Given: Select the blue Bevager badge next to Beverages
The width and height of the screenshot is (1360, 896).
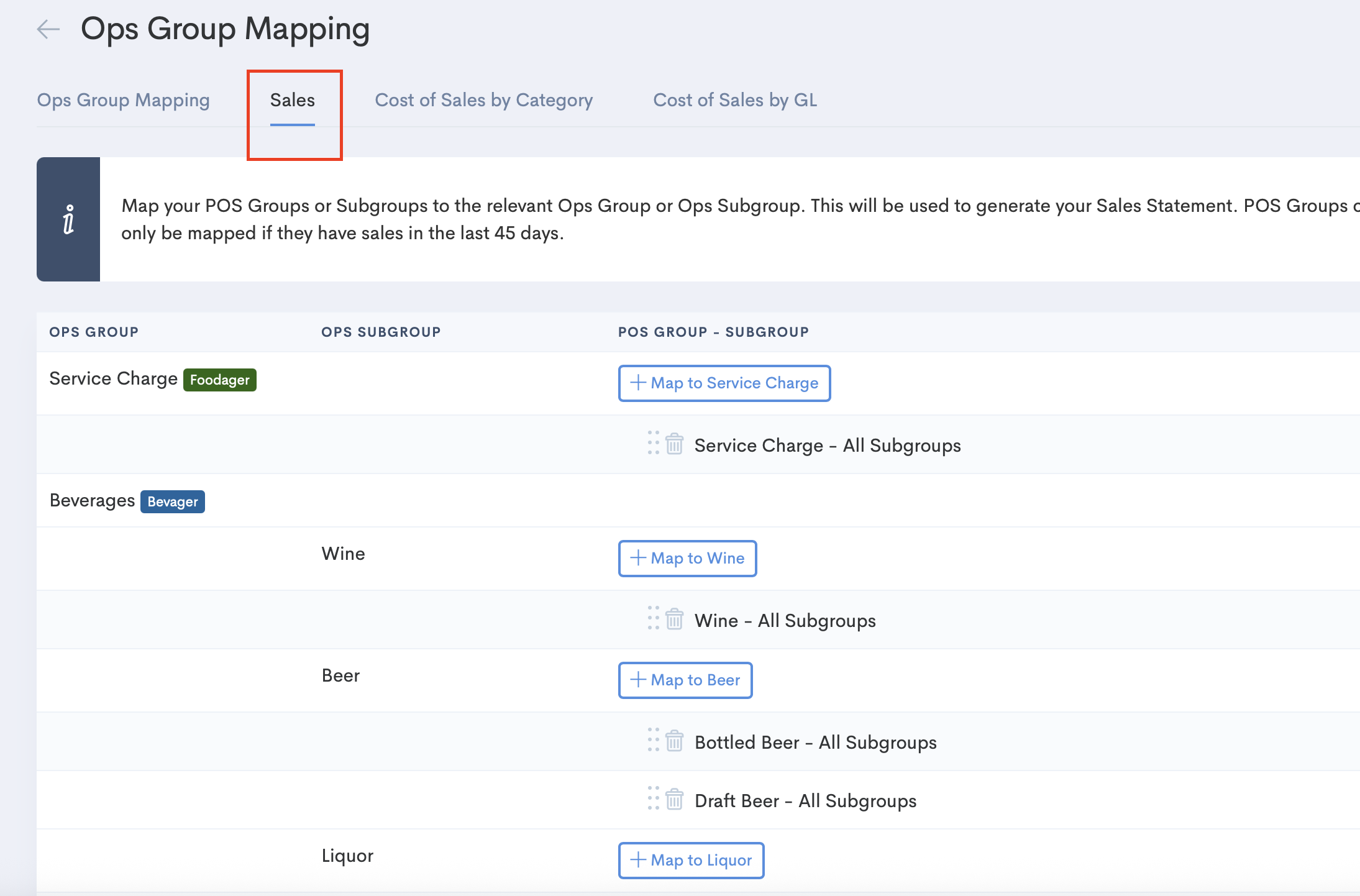Looking at the screenshot, I should pos(173,501).
